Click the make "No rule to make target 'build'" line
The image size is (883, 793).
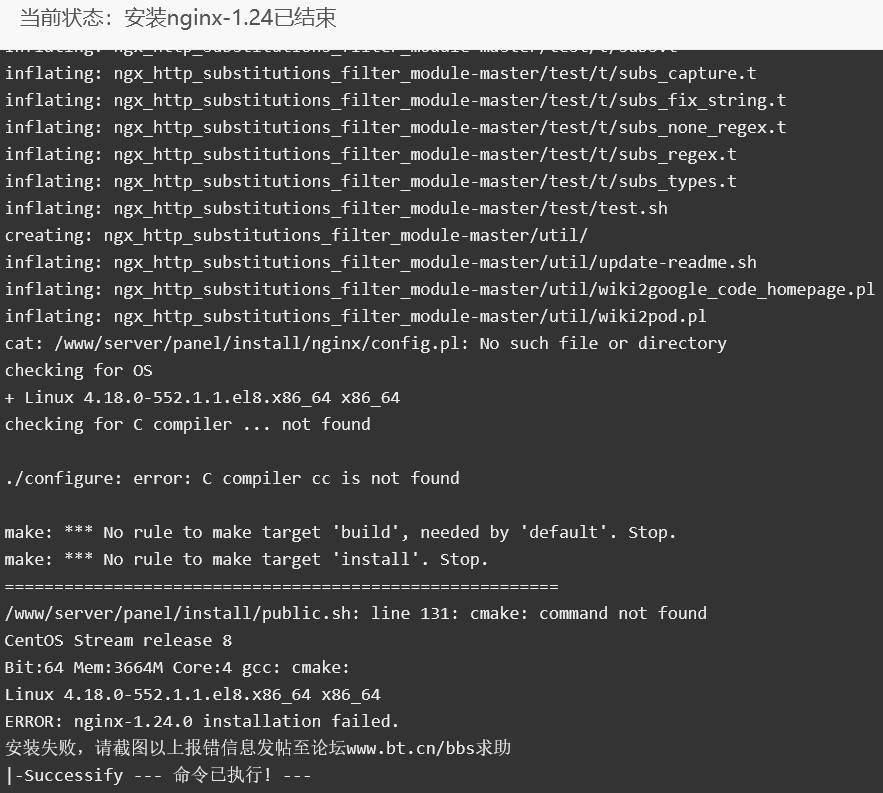tap(340, 532)
